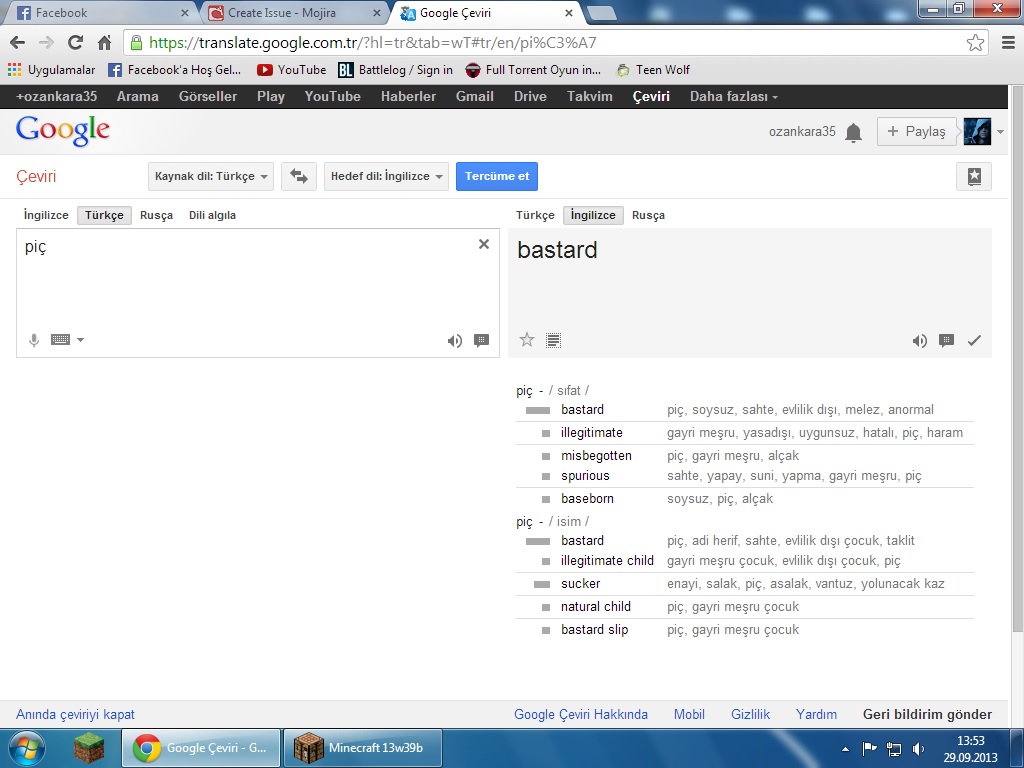Screen dimensions: 1024x768
Task: Open the Minecraft grass block taskbar icon
Action: [89, 748]
